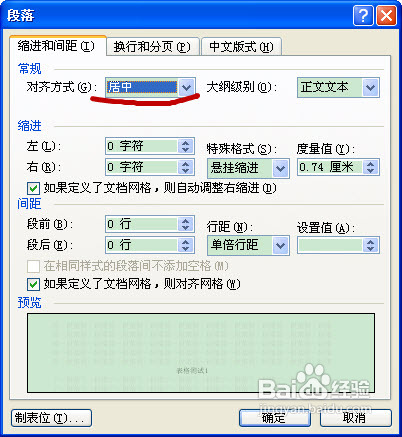Decrease 段后 spacing with down arrow
402x437 pixels.
[x=186, y=249]
